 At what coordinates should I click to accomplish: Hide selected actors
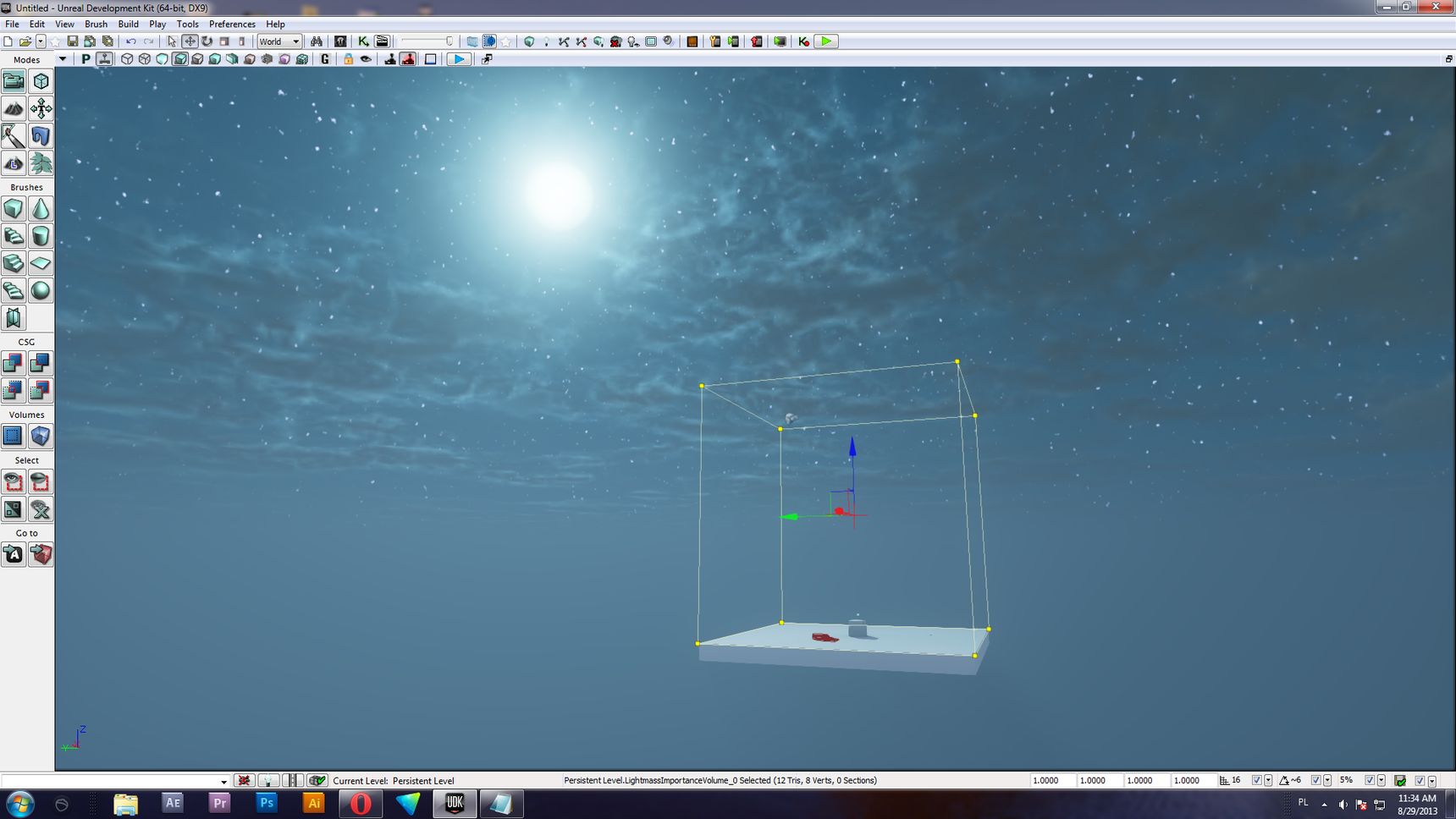tap(41, 482)
